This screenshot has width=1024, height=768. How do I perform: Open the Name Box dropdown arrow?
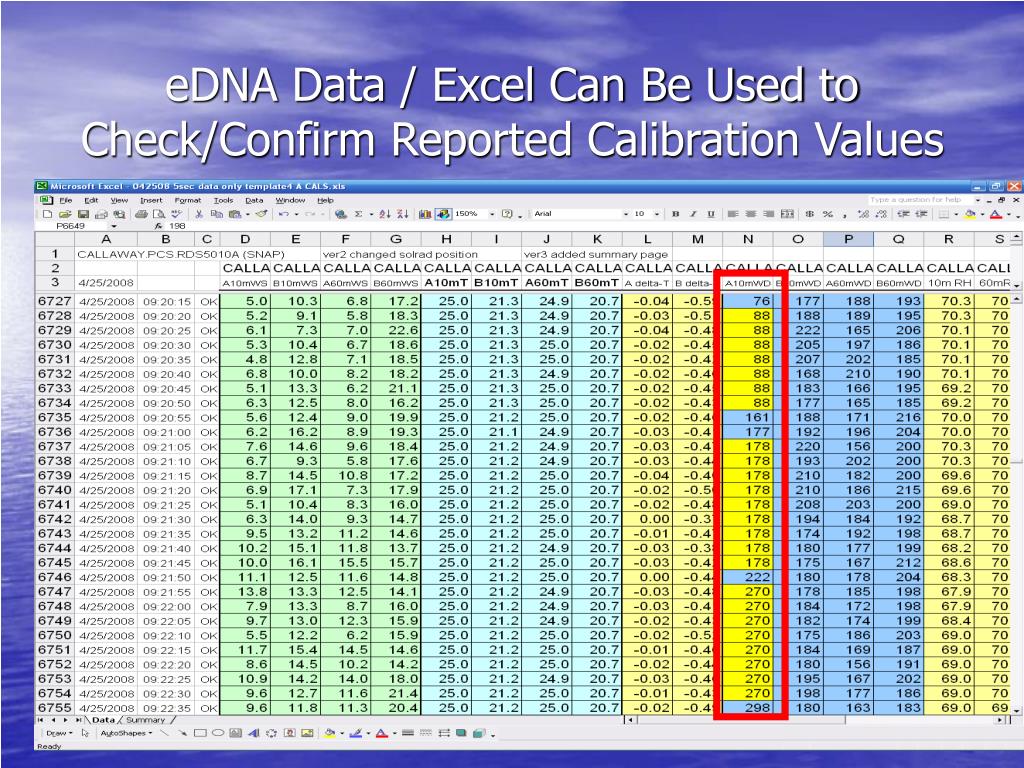[x=114, y=226]
